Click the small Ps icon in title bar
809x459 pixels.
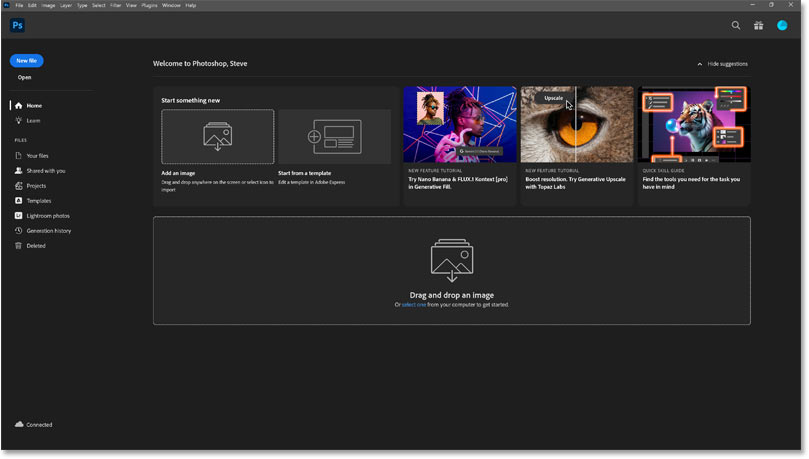(6, 5)
